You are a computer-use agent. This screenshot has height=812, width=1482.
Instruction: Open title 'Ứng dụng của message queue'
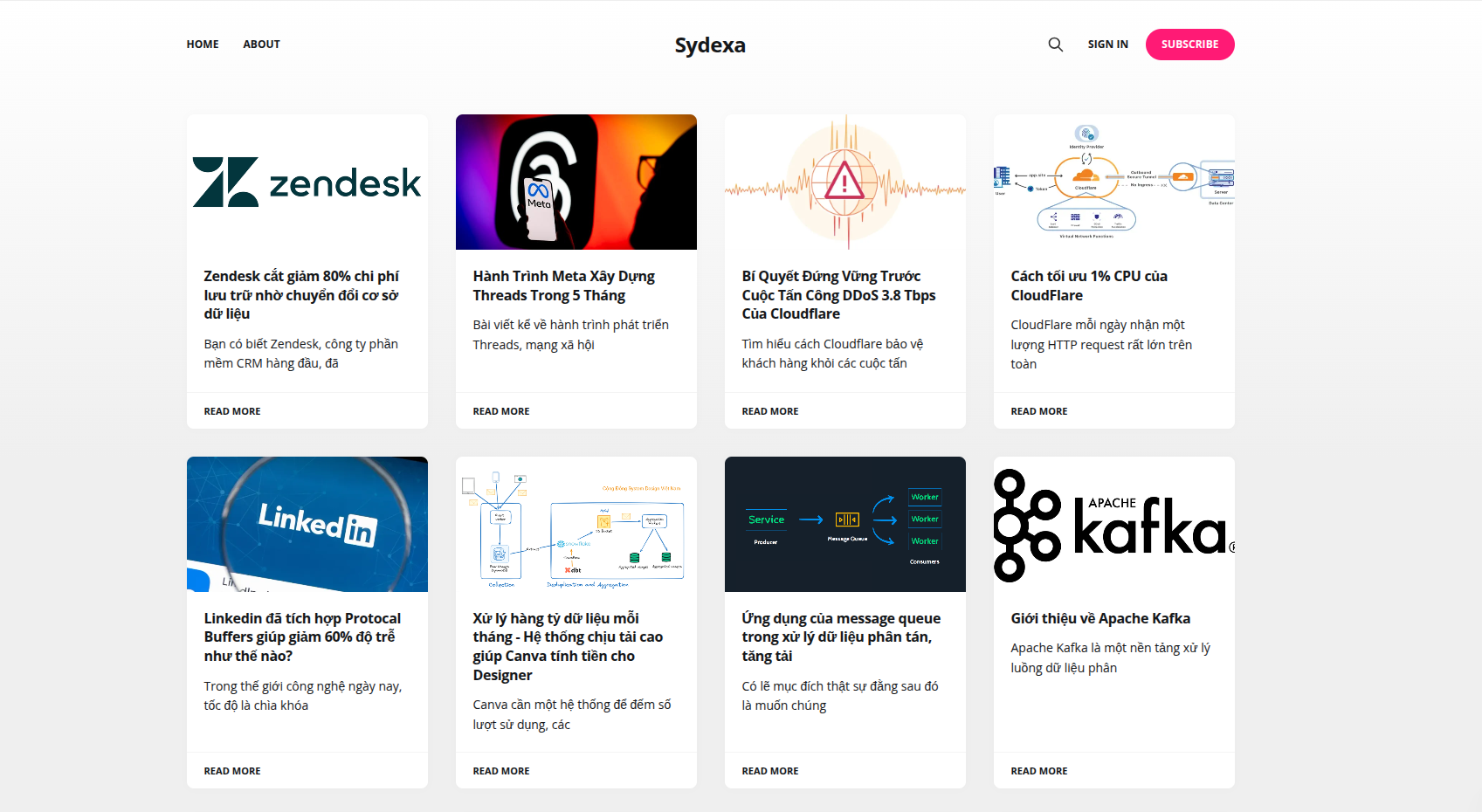coord(841,637)
